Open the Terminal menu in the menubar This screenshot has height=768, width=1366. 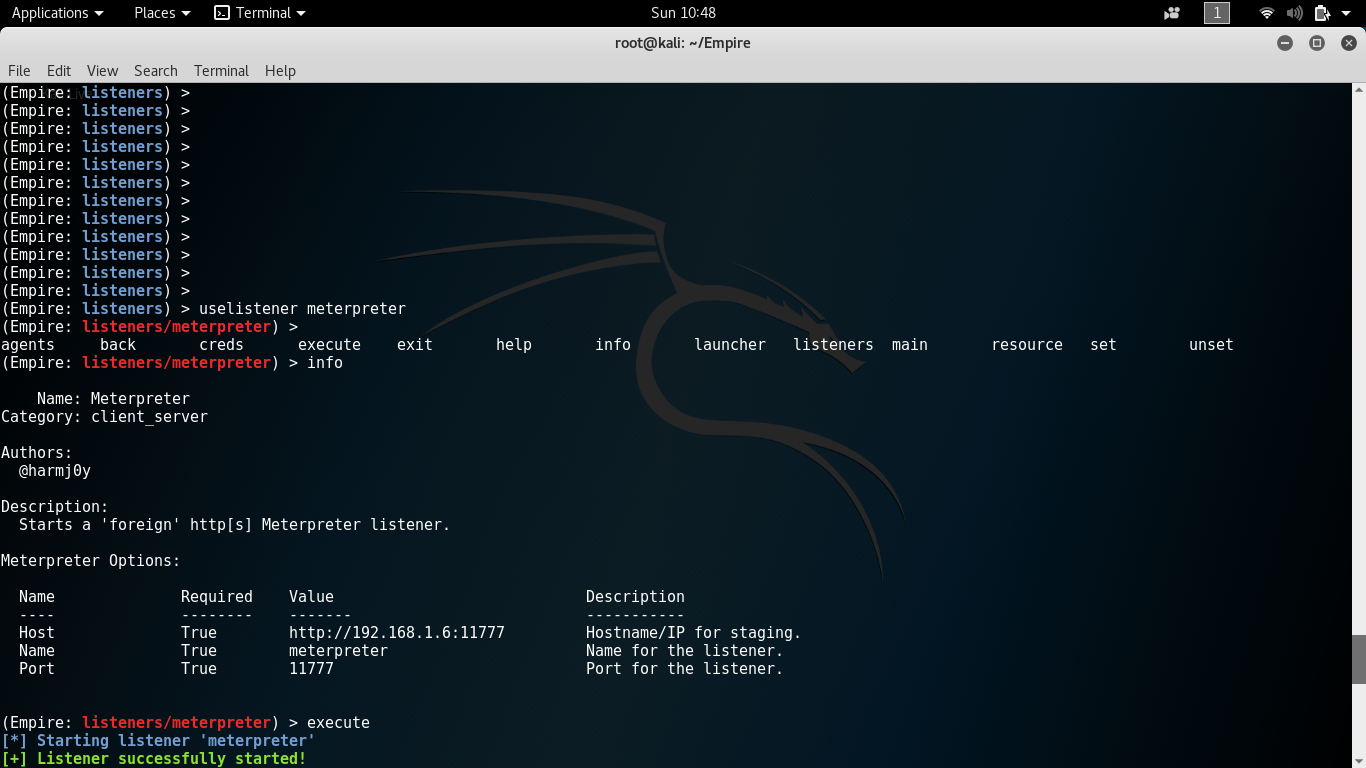point(220,71)
